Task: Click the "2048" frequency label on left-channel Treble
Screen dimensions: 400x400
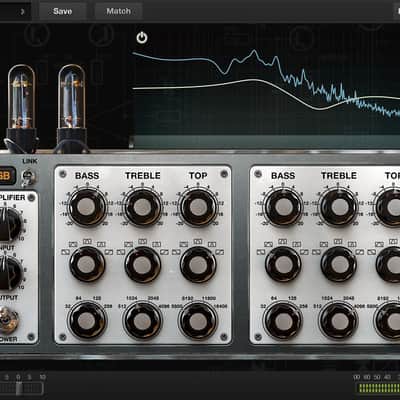Action: [153, 298]
